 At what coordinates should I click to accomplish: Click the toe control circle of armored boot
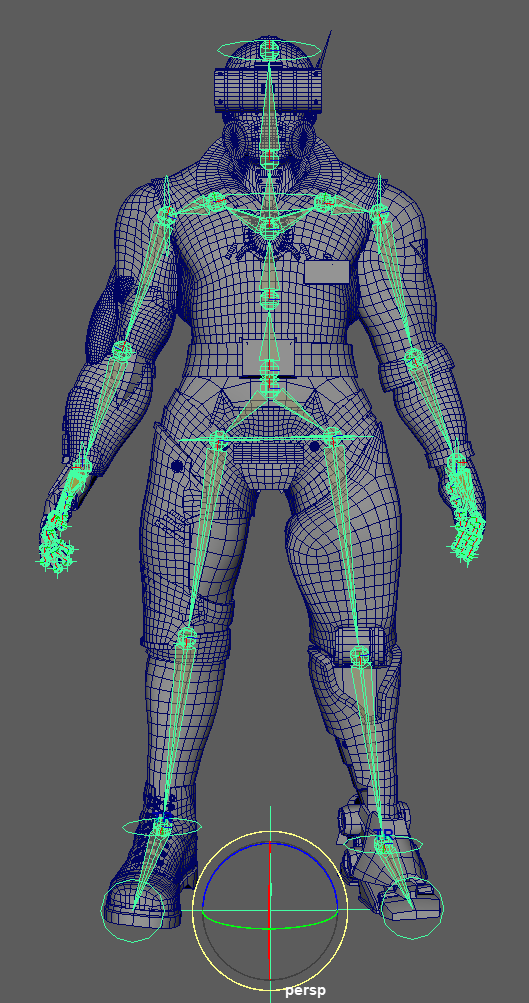click(412, 907)
